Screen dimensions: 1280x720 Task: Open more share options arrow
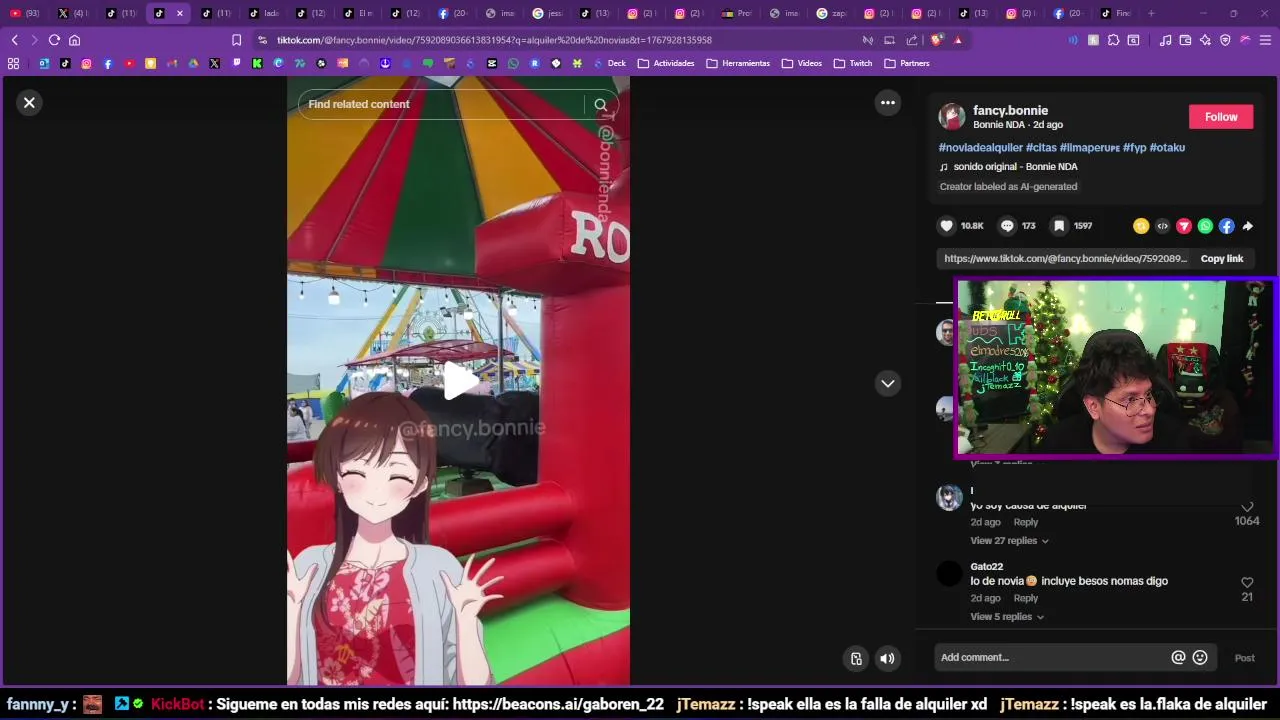click(x=1247, y=226)
